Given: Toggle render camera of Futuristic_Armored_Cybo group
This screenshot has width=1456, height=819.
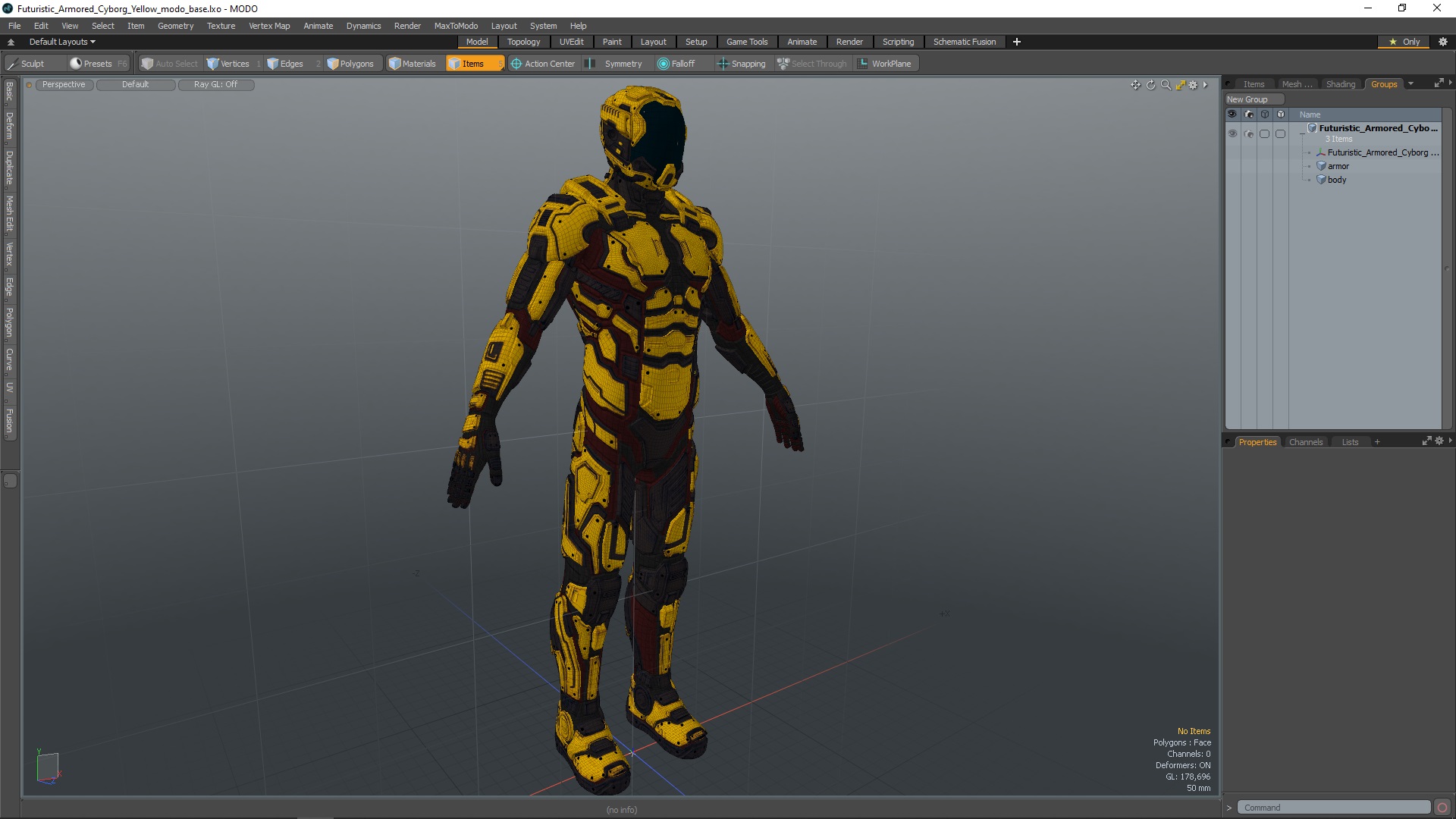Looking at the screenshot, I should [1249, 133].
